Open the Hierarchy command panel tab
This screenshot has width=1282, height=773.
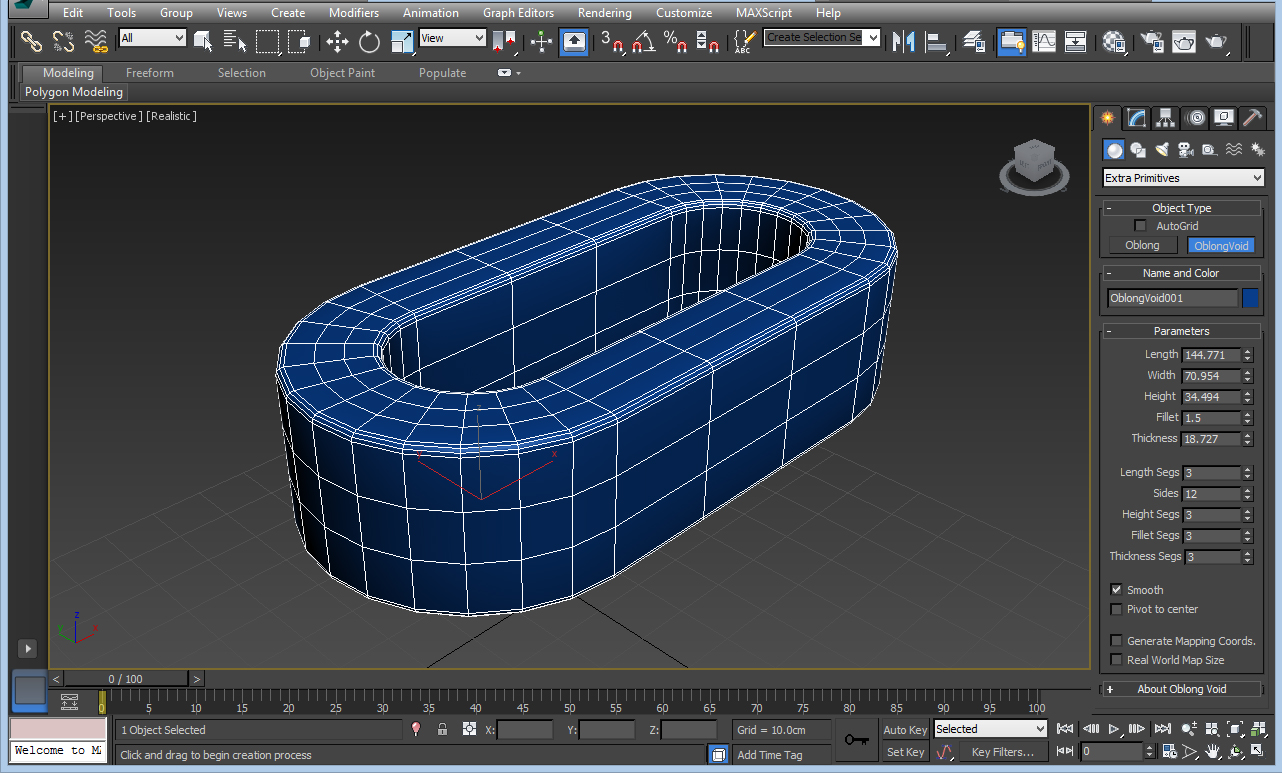[x=1166, y=118]
